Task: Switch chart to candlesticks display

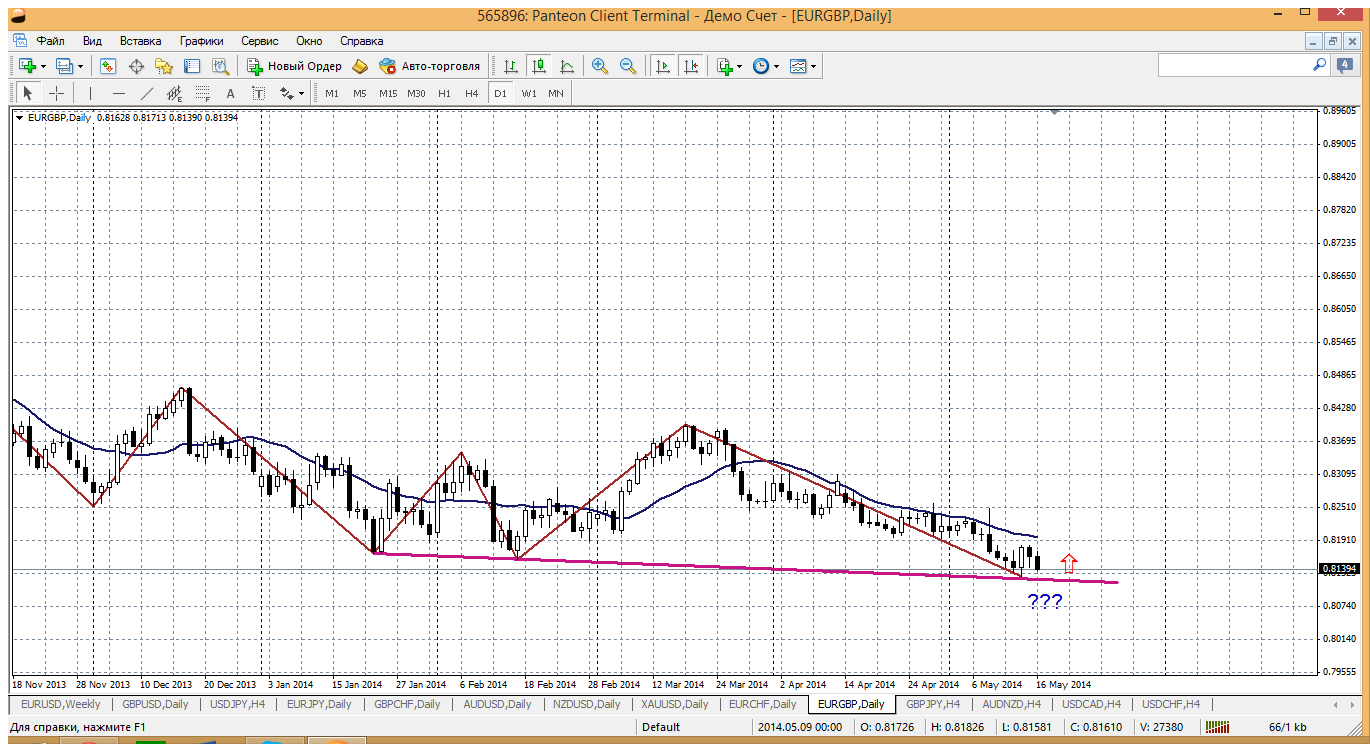Action: (539, 66)
